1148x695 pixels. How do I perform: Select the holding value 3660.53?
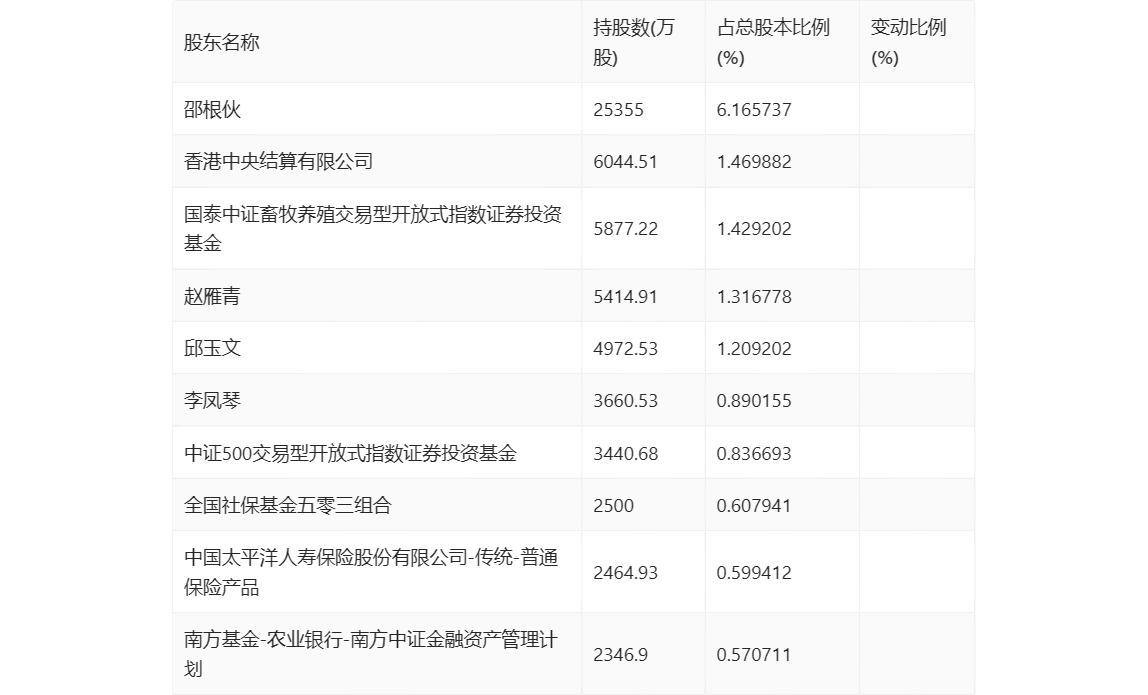click(x=625, y=401)
